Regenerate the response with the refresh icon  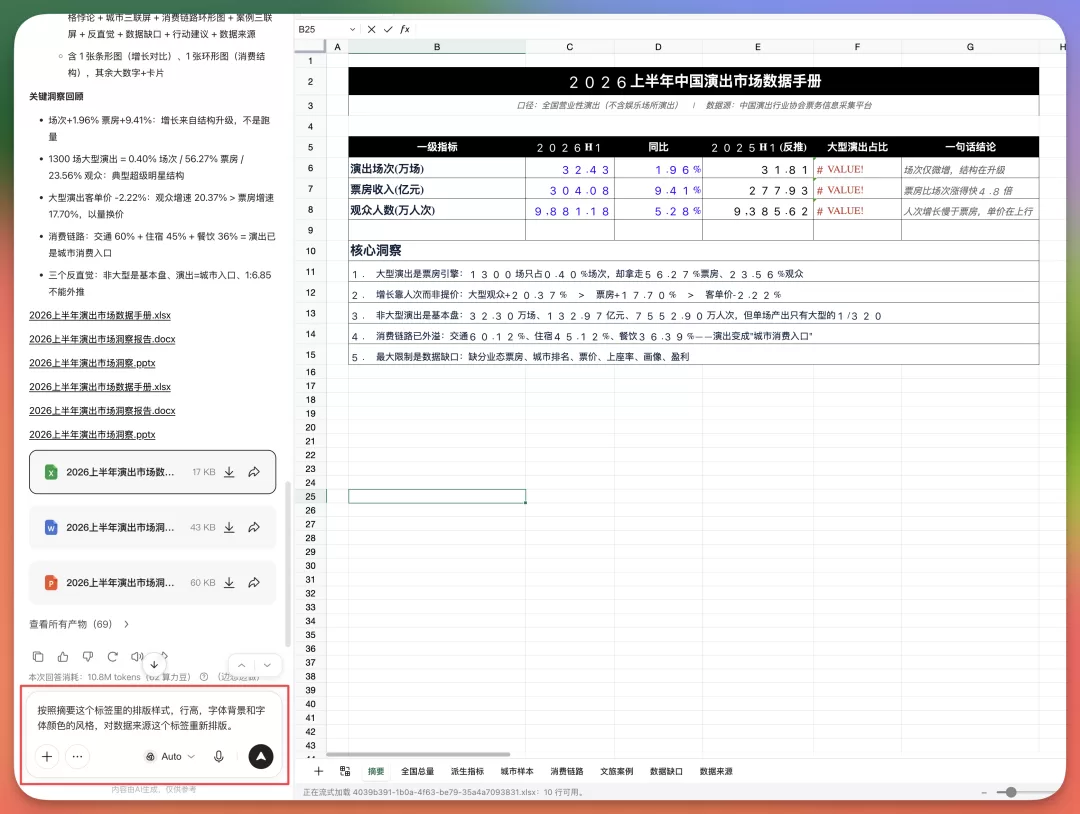point(112,656)
